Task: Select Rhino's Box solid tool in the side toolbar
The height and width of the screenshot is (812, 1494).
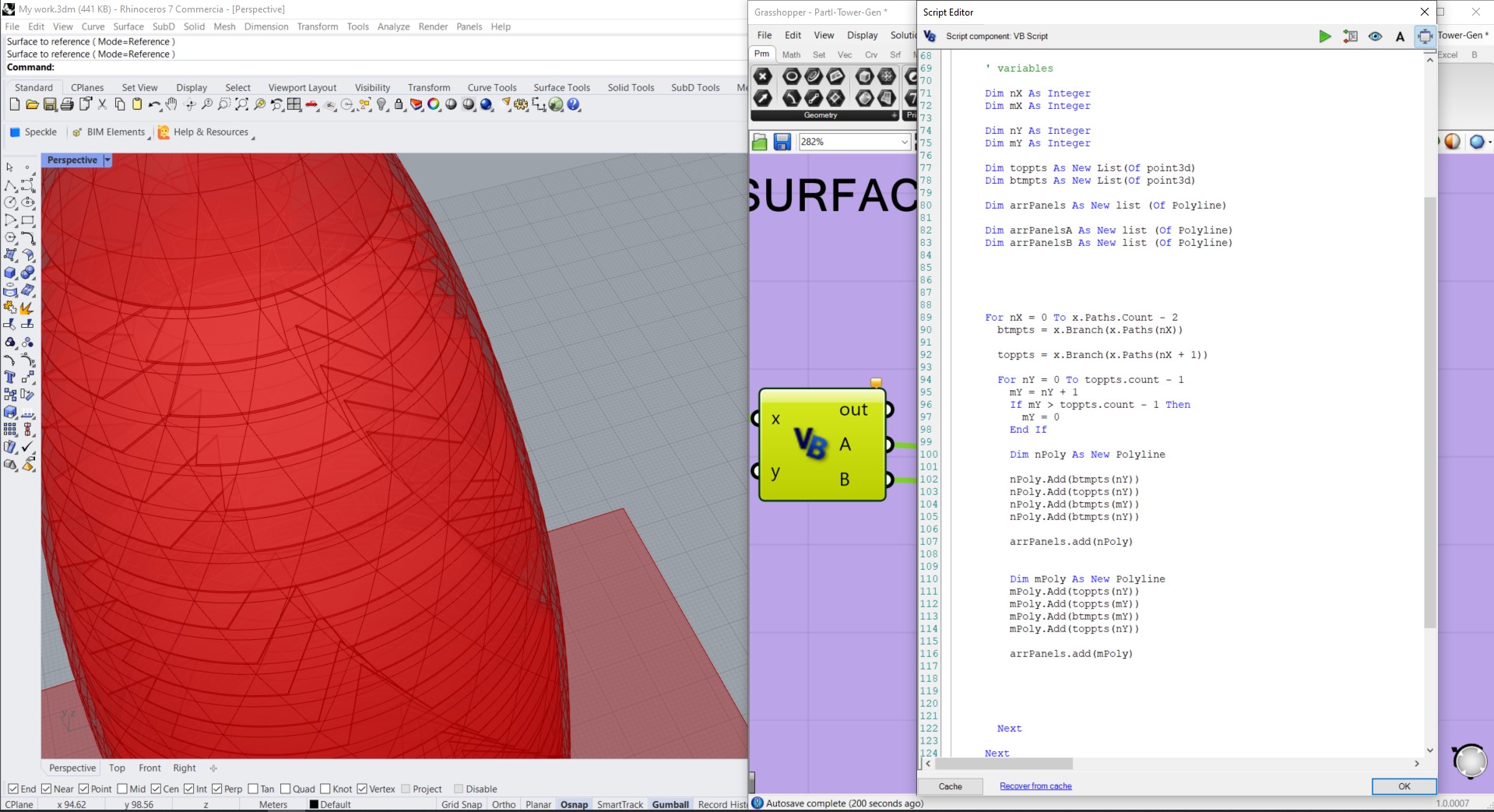Action: point(10,273)
